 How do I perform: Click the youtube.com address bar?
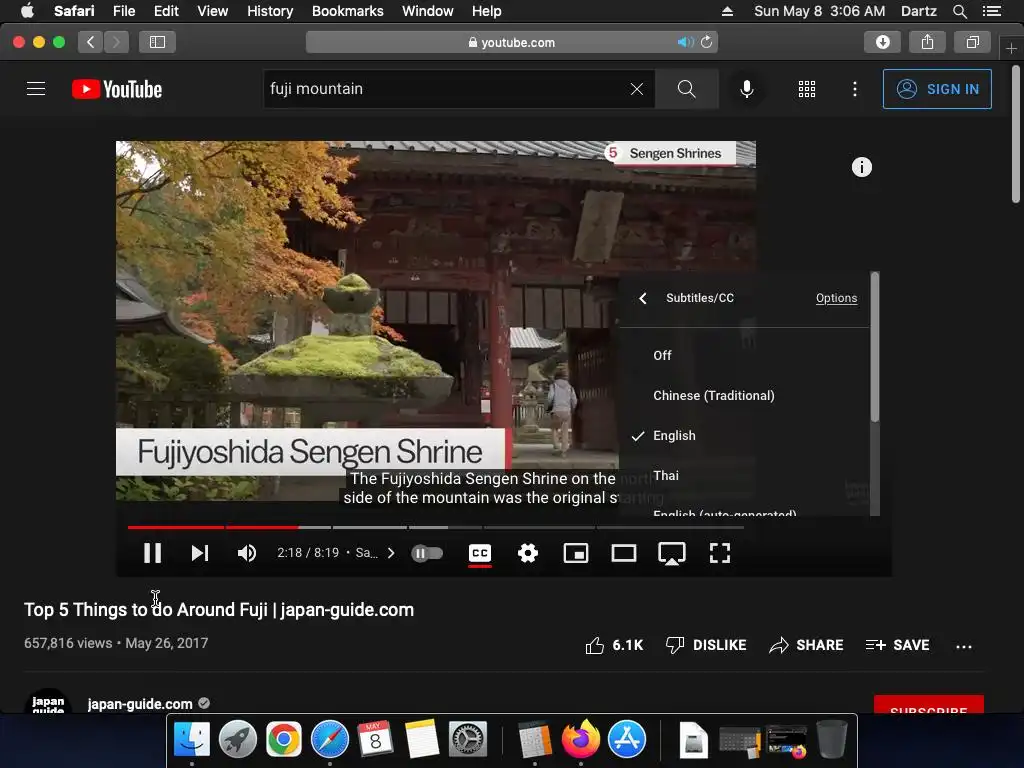point(512,42)
